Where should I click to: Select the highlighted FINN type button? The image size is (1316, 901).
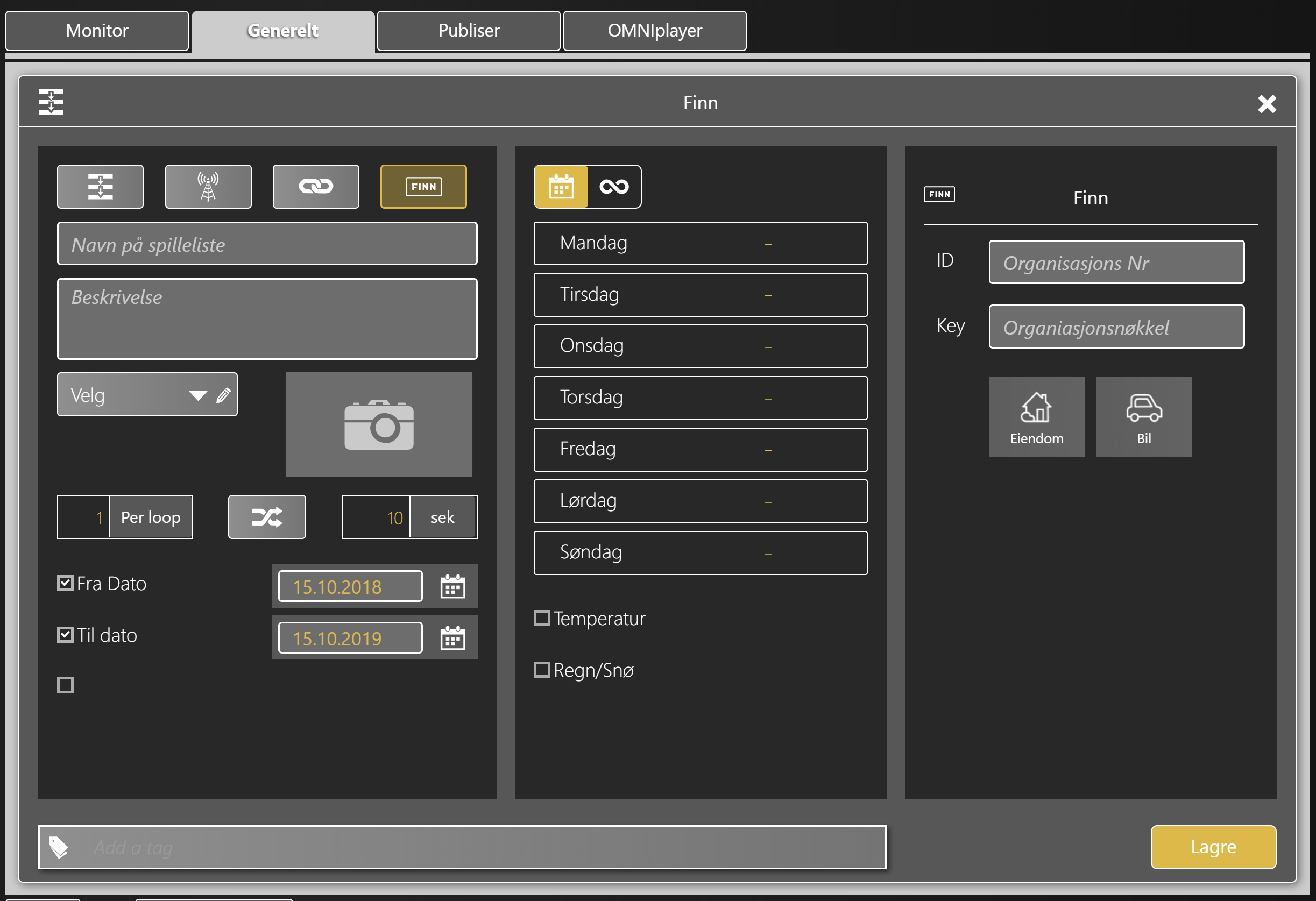423,186
